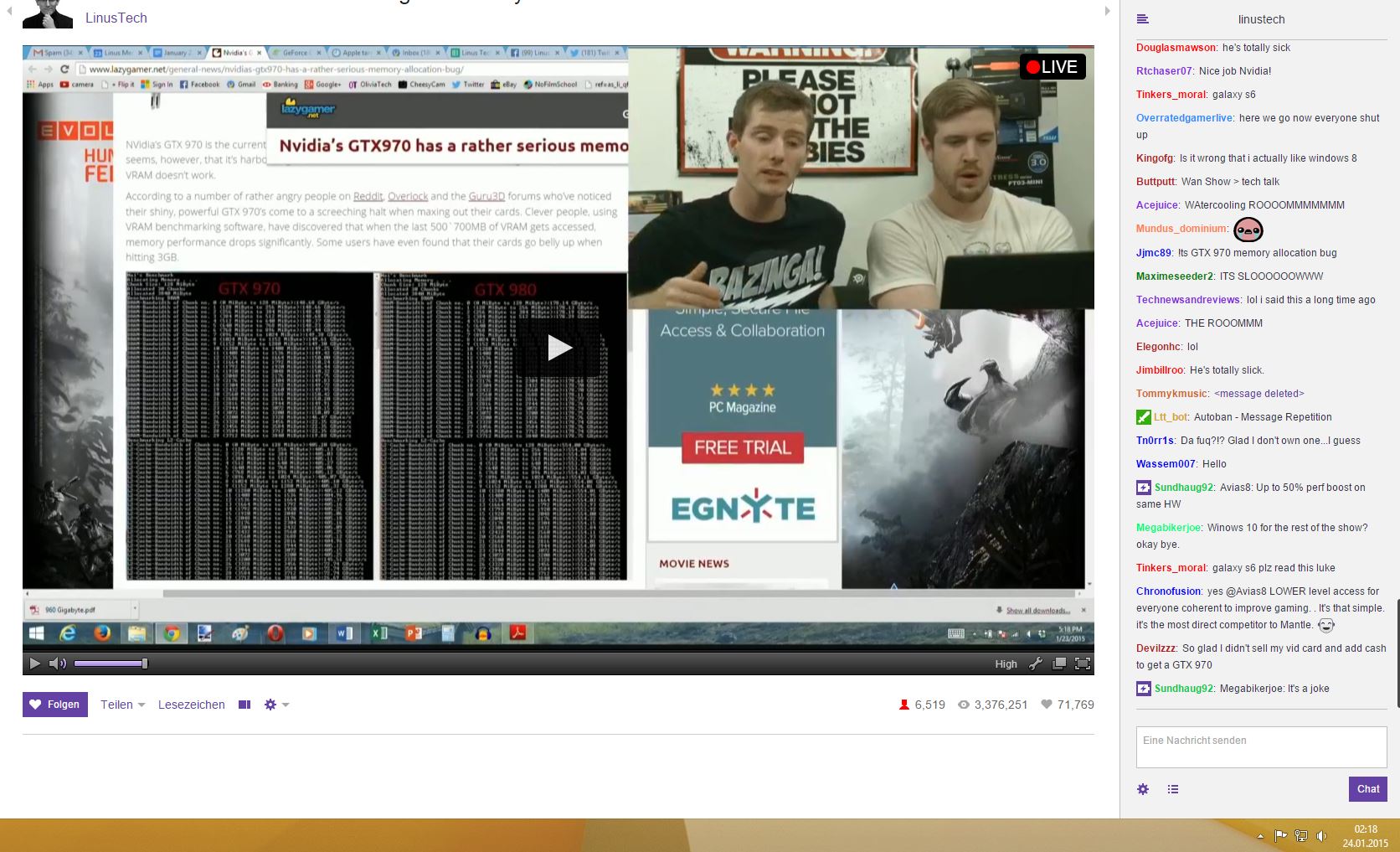Click the system tray volume icon
The width and height of the screenshot is (1400, 852).
pyautogui.click(x=1321, y=835)
